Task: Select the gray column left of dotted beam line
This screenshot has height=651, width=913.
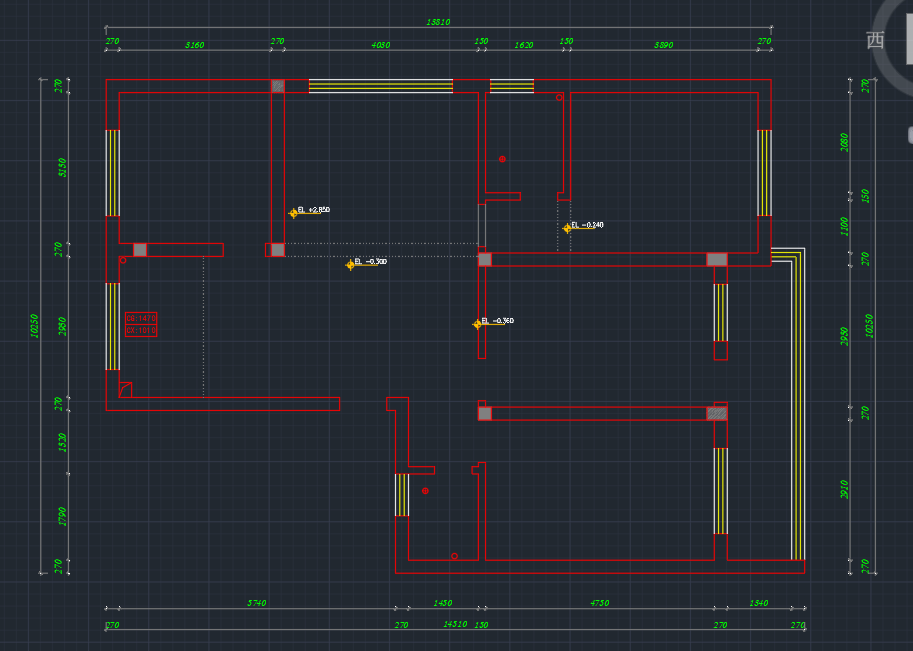Action: click(x=278, y=250)
